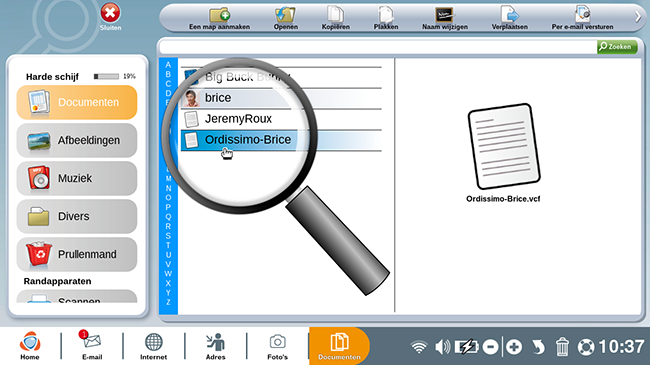Toggle the Wi-Fi status icon
Viewport: 650px width, 365px height.
419,347
